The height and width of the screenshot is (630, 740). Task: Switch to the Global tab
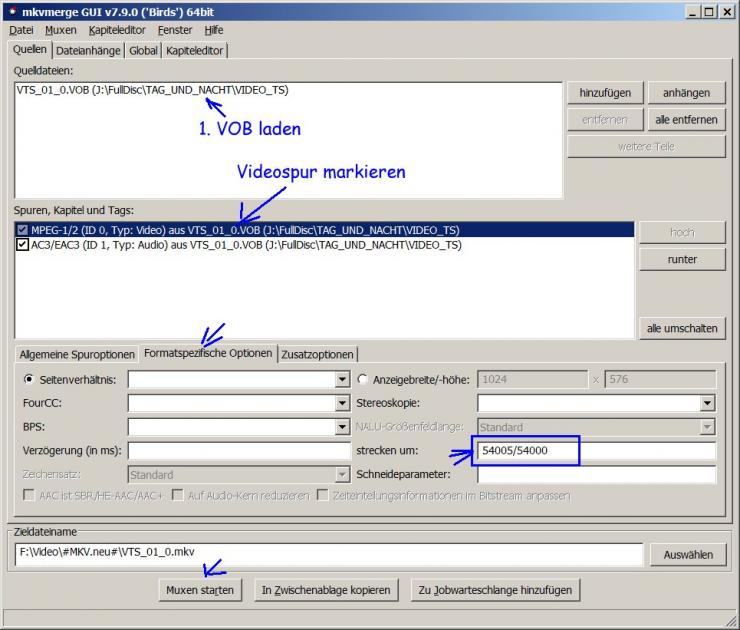point(143,50)
